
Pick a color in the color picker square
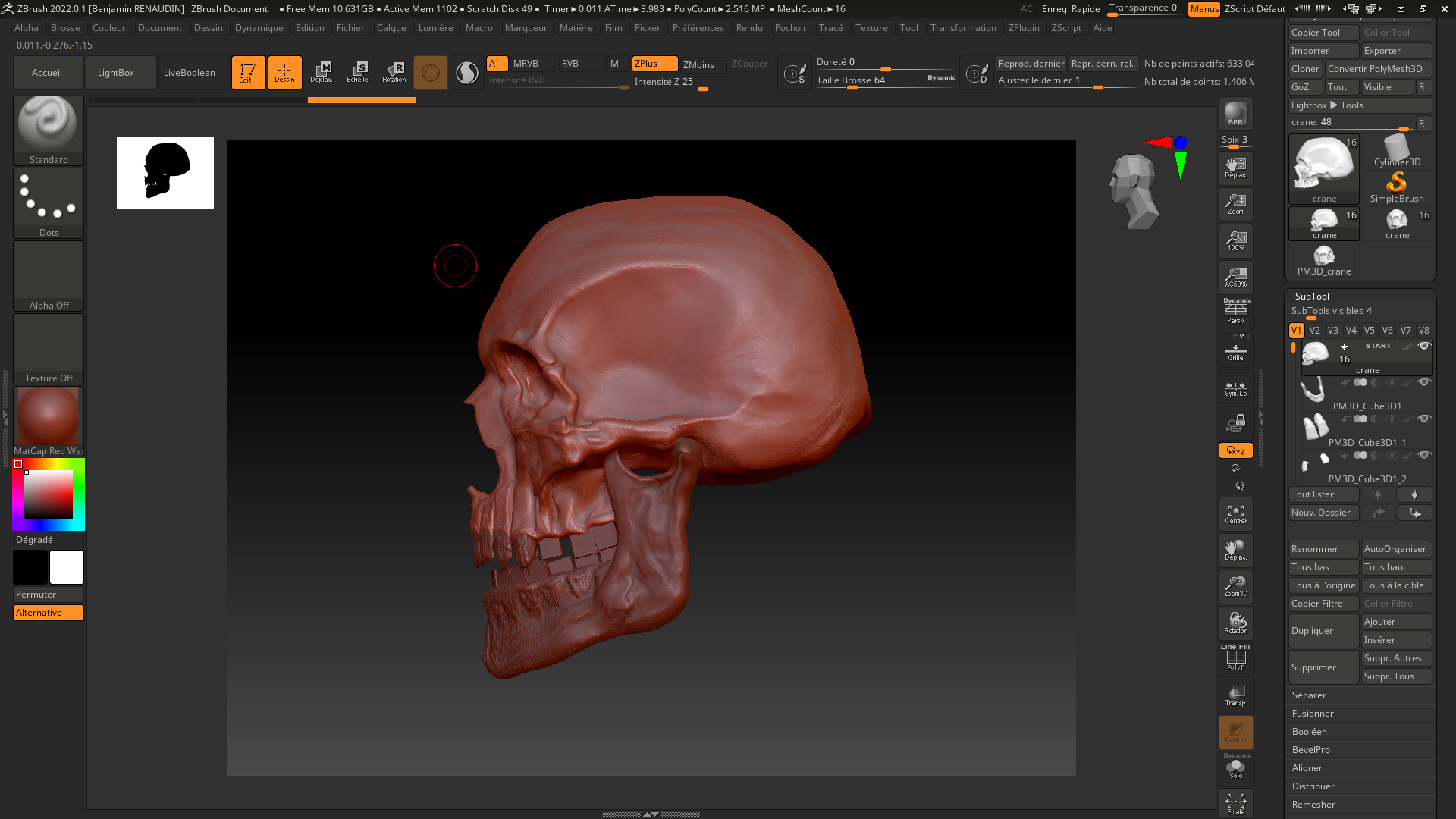coord(49,494)
